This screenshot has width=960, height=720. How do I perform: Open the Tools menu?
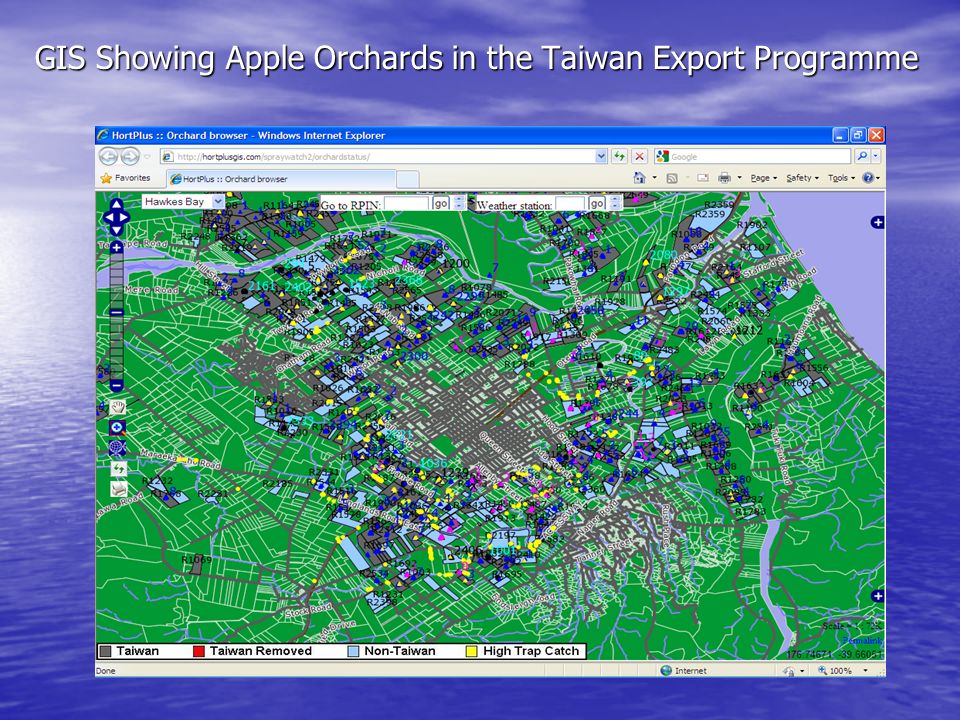point(841,178)
